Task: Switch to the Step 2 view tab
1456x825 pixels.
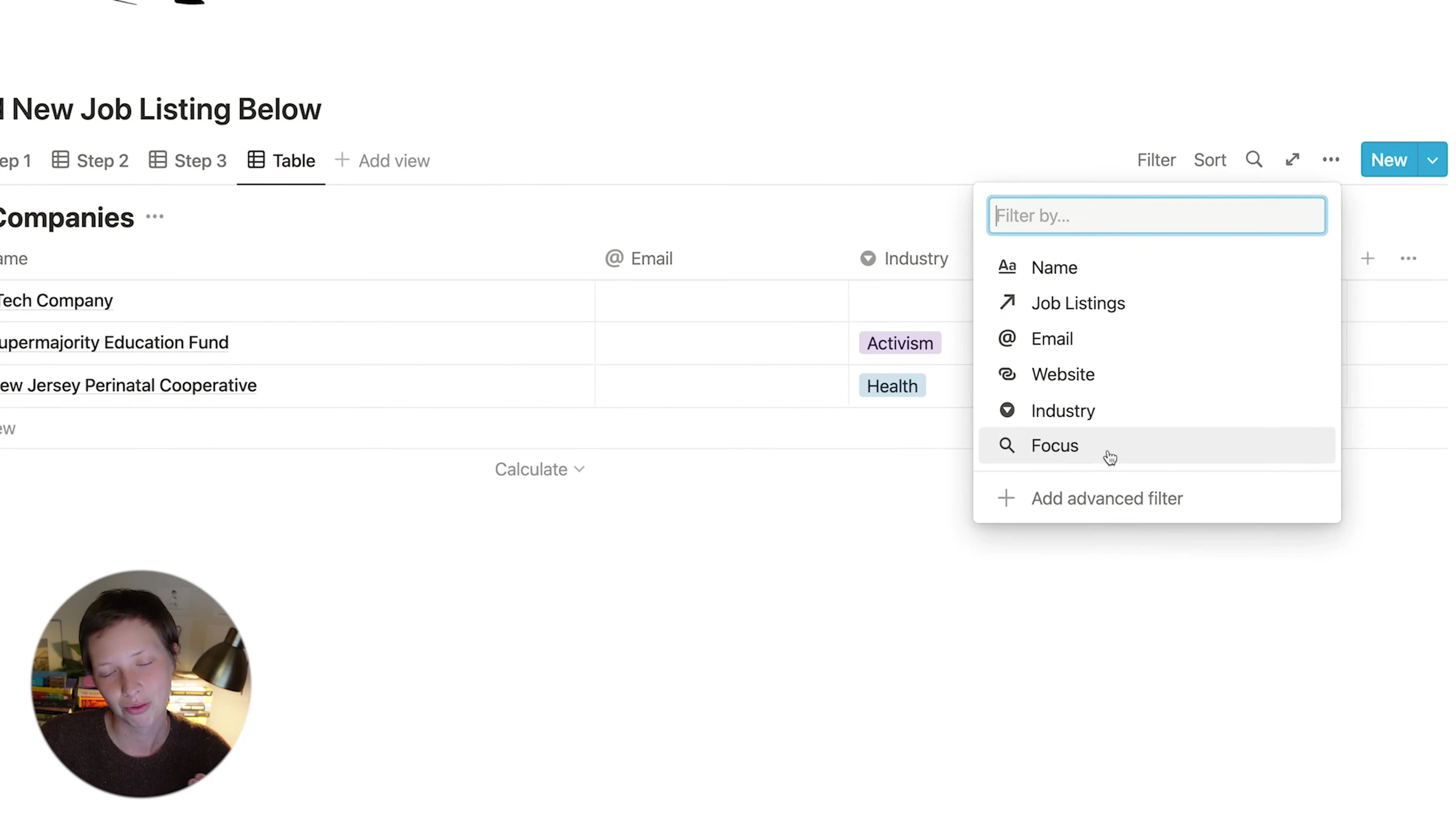Action: point(90,161)
